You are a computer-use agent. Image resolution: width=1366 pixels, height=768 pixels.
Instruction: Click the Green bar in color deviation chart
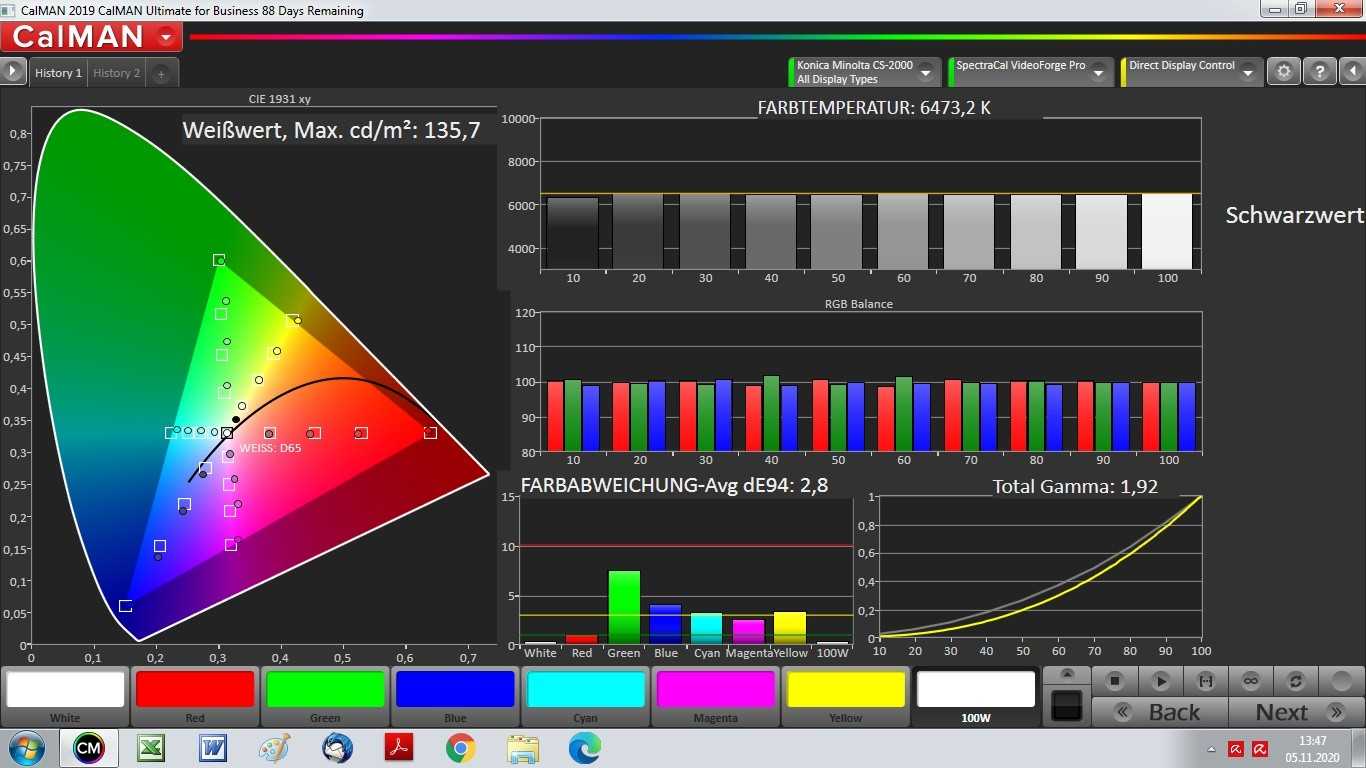pos(624,607)
